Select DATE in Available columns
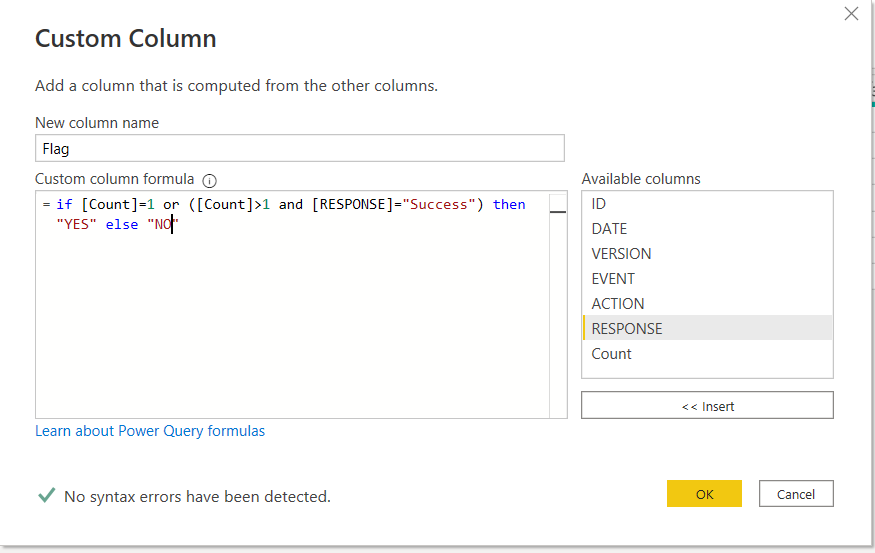 point(707,229)
